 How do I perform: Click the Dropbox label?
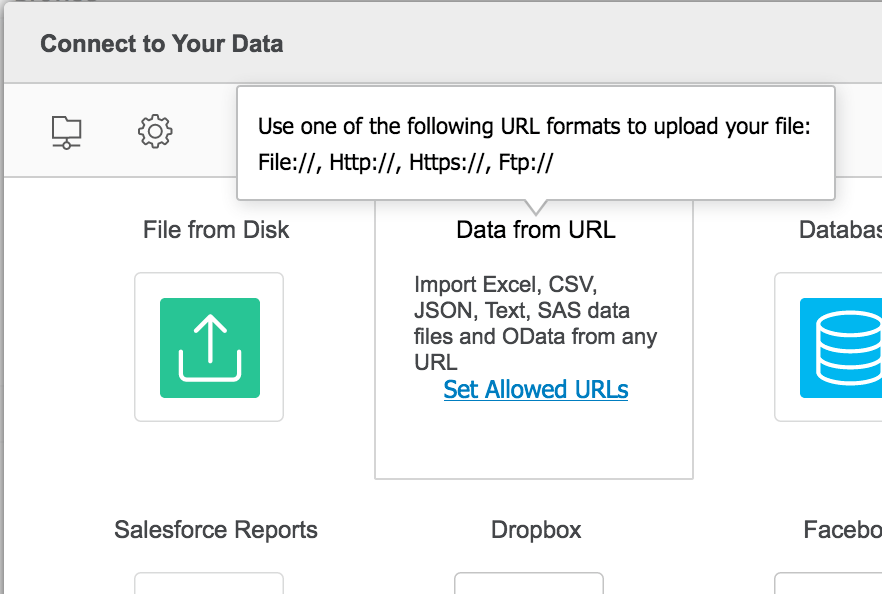click(x=536, y=529)
